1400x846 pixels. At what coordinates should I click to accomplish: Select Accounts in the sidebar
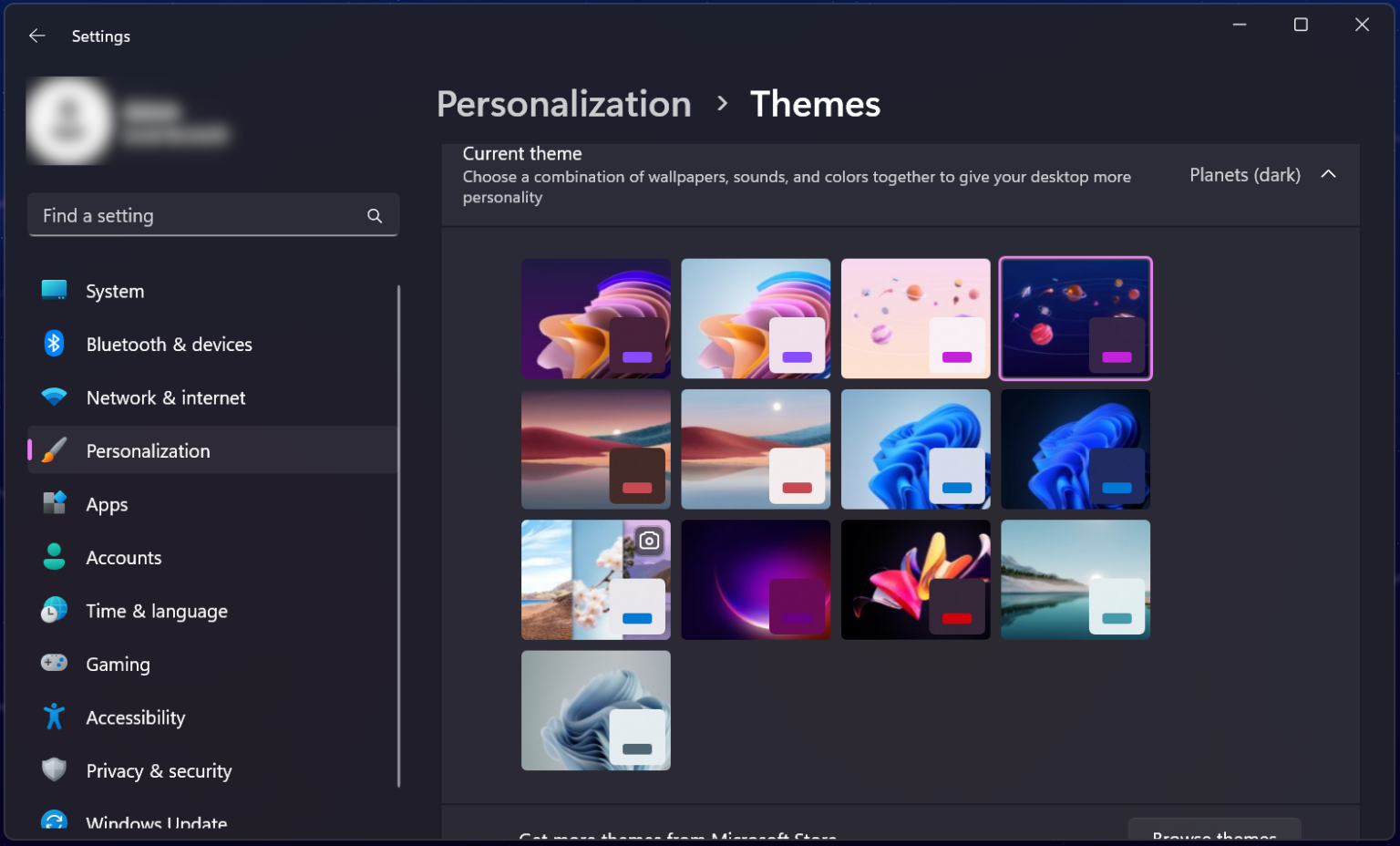(x=212, y=557)
